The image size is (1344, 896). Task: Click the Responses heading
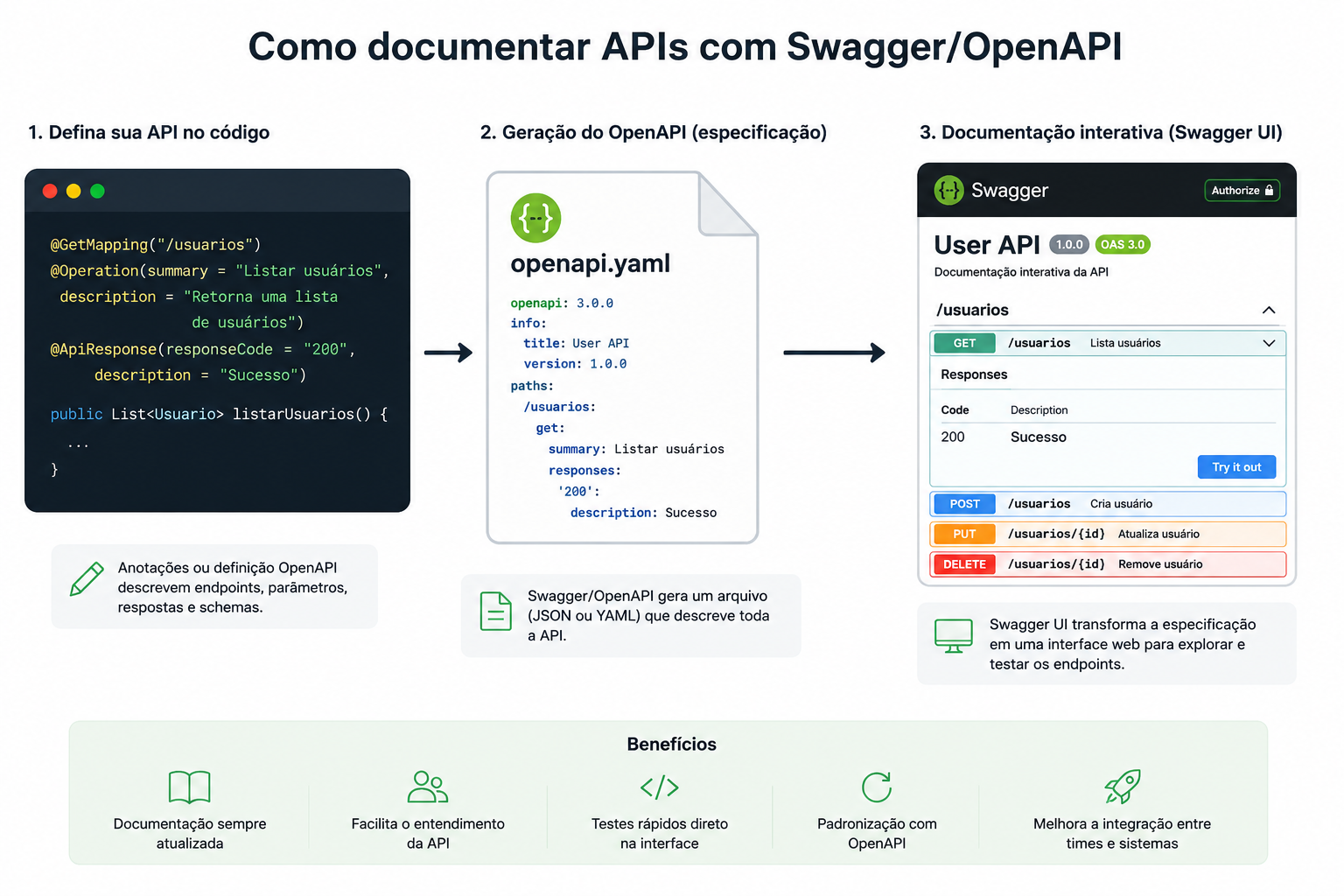pos(974,374)
